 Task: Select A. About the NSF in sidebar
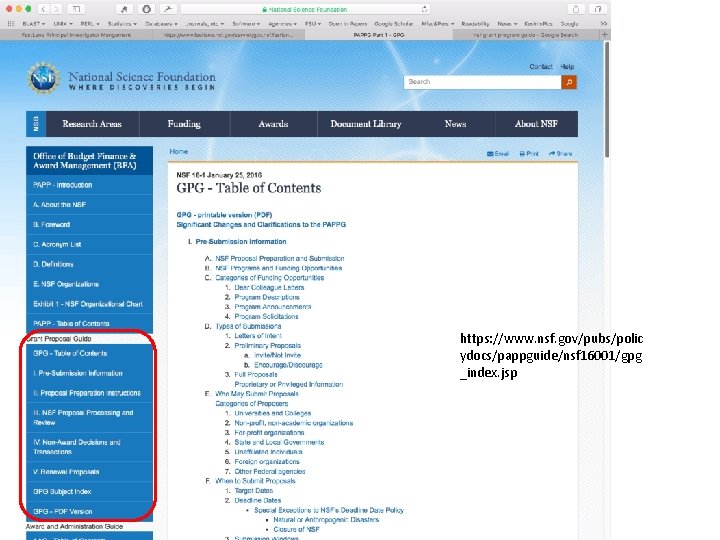[x=89, y=205]
